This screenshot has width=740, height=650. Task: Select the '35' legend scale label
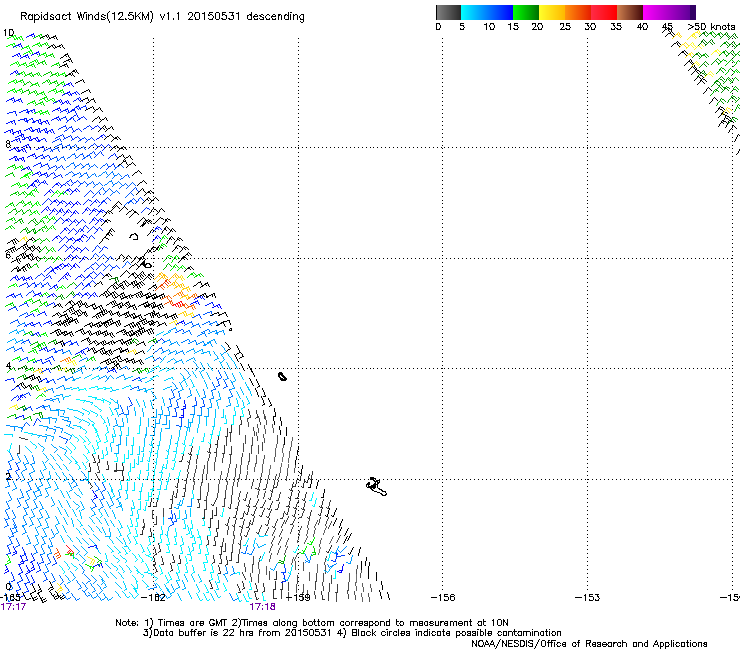point(616,27)
